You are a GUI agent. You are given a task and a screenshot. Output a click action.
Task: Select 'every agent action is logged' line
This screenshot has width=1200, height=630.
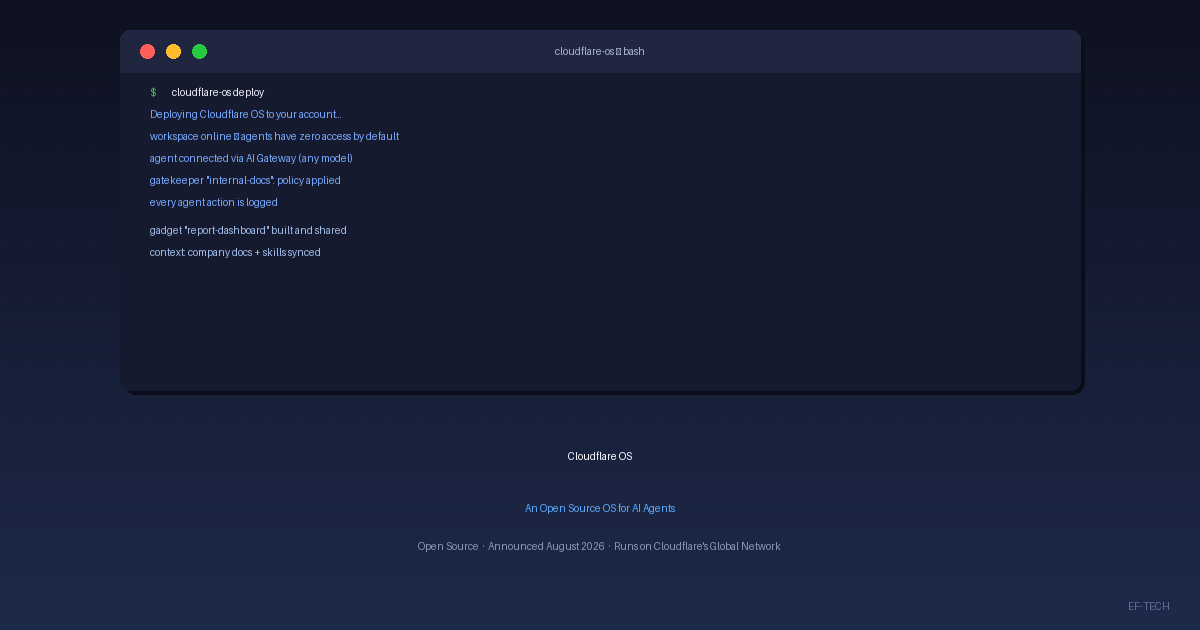[x=214, y=202]
